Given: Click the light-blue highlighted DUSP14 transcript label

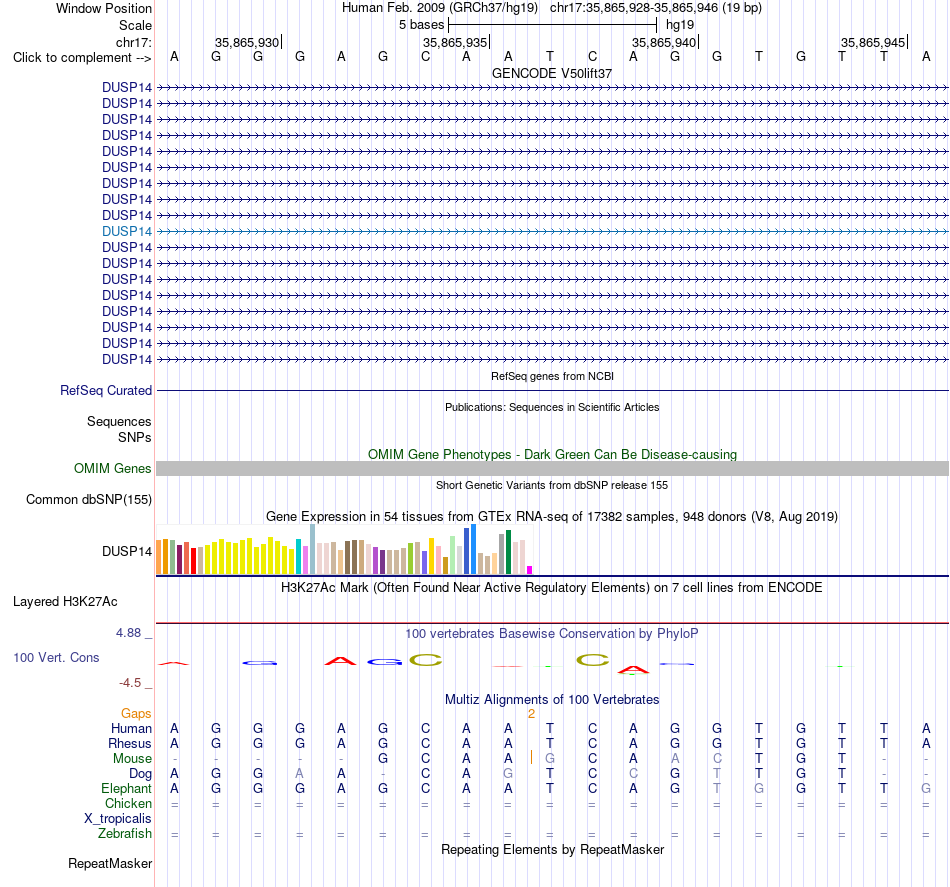Looking at the screenshot, I should click(127, 231).
